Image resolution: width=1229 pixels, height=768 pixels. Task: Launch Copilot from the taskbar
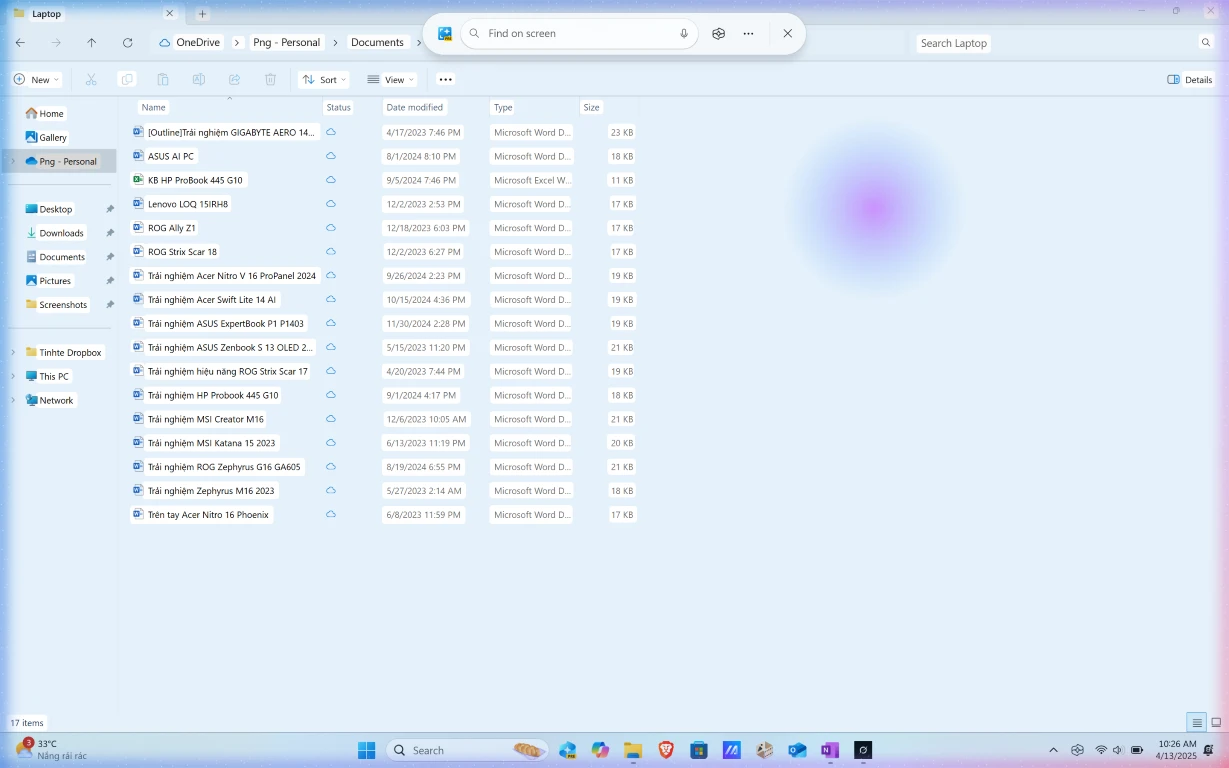pos(600,750)
